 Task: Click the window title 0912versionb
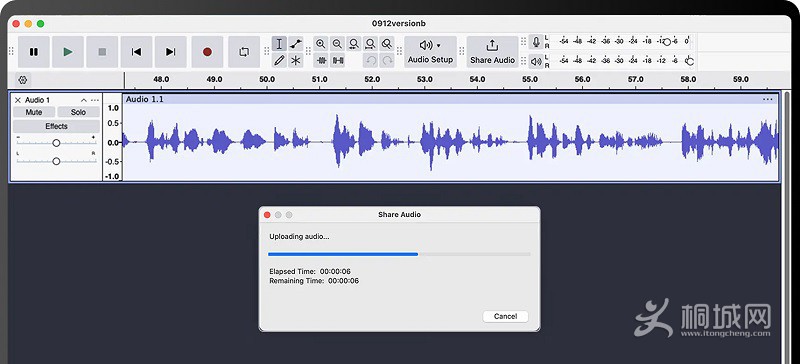pyautogui.click(x=399, y=23)
